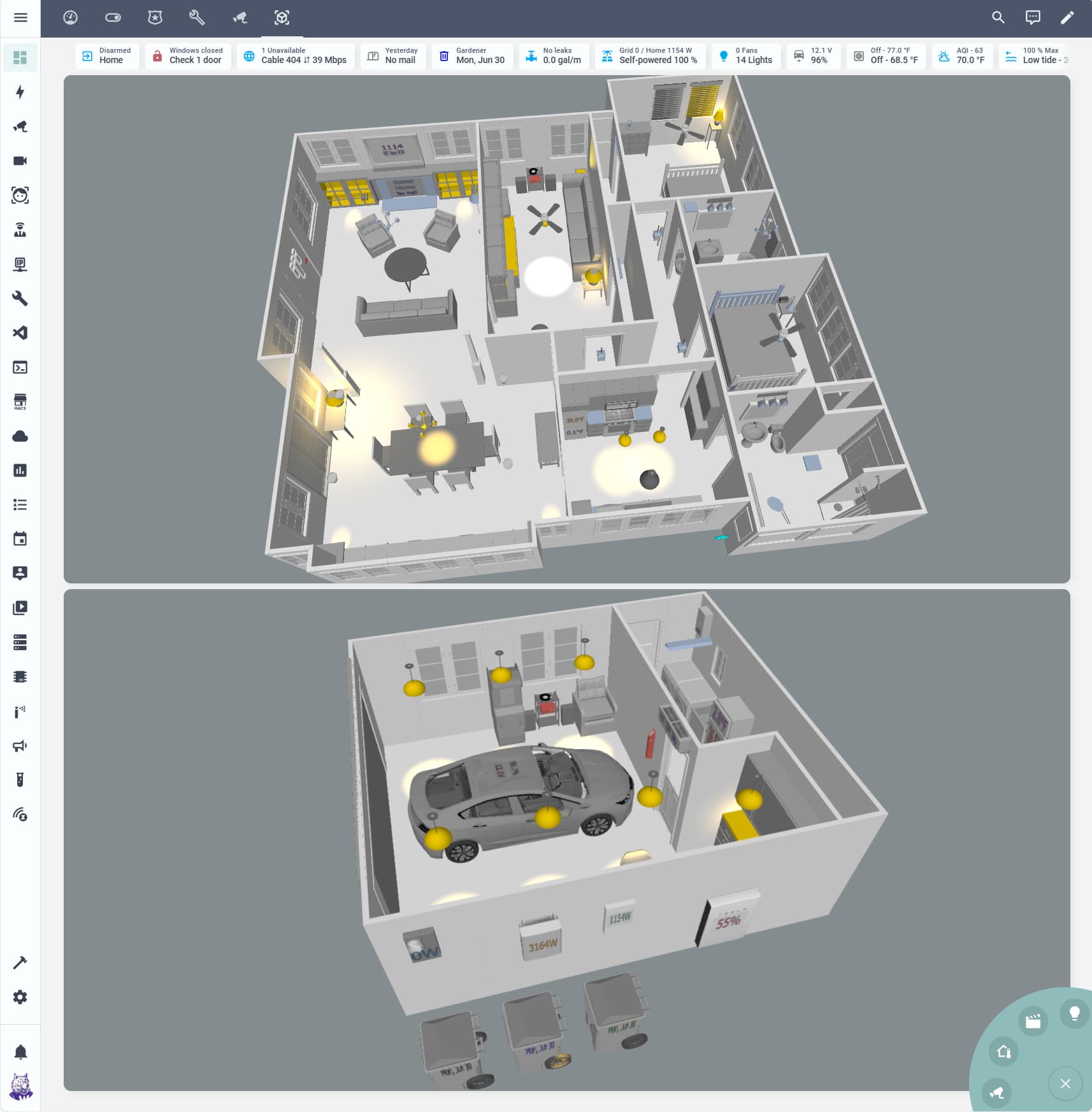
Task: Open the to-do list sidebar icon
Action: click(x=20, y=505)
